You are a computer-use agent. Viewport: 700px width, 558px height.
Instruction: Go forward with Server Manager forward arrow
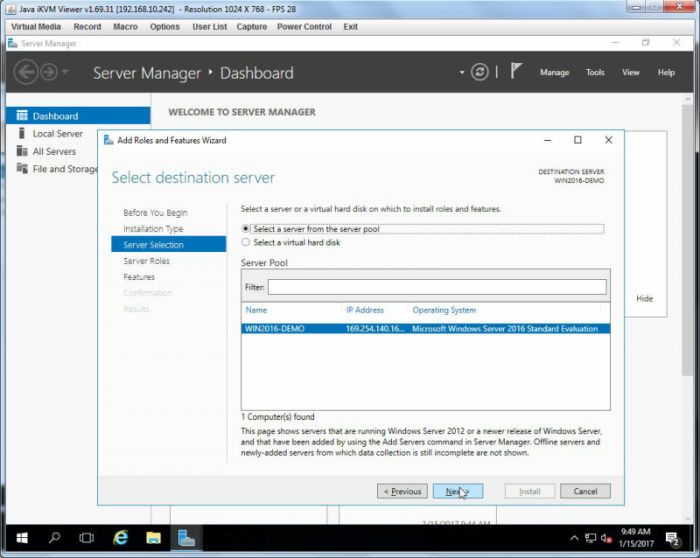(x=49, y=72)
